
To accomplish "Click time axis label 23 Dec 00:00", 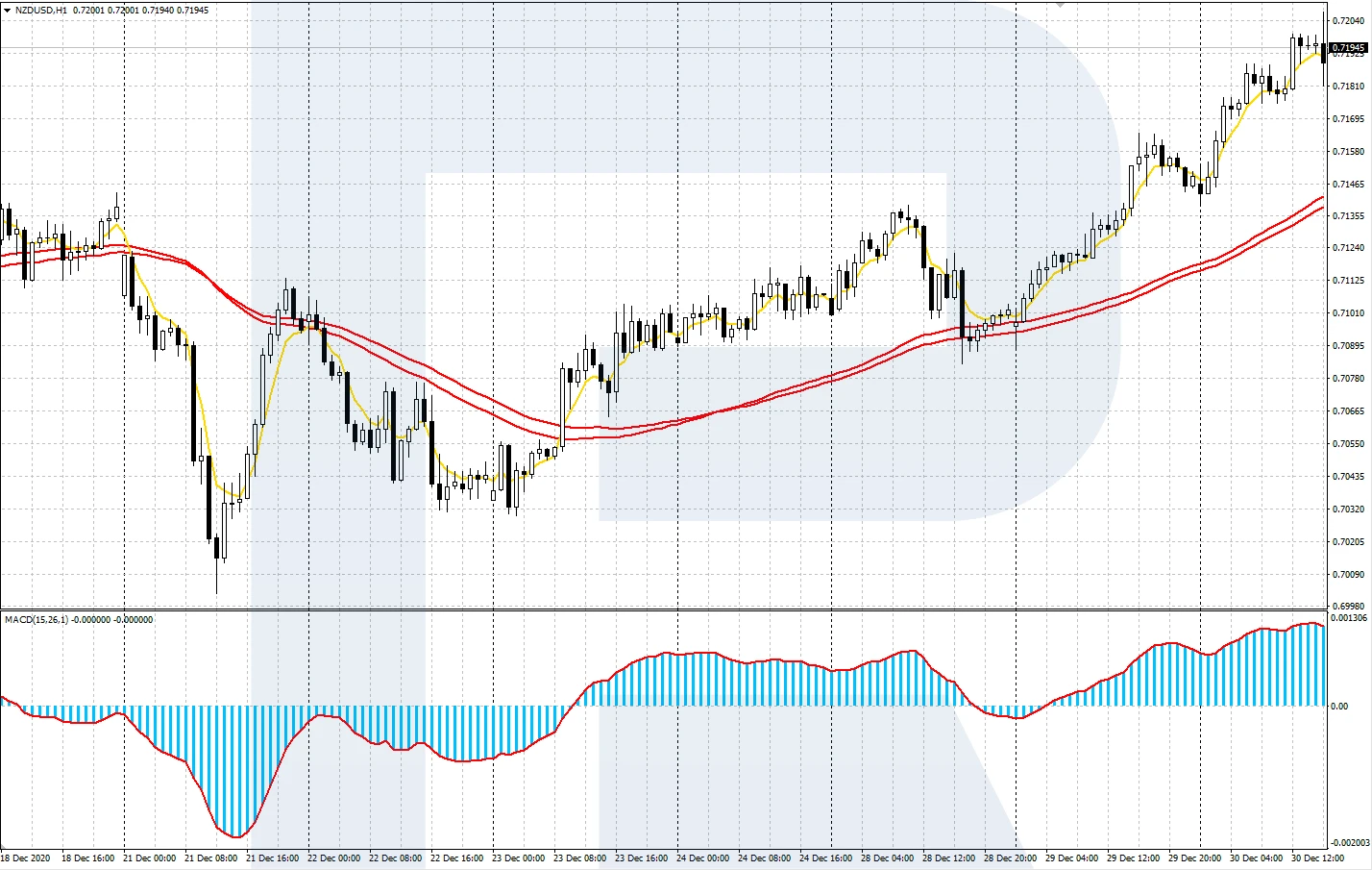I will (x=519, y=858).
